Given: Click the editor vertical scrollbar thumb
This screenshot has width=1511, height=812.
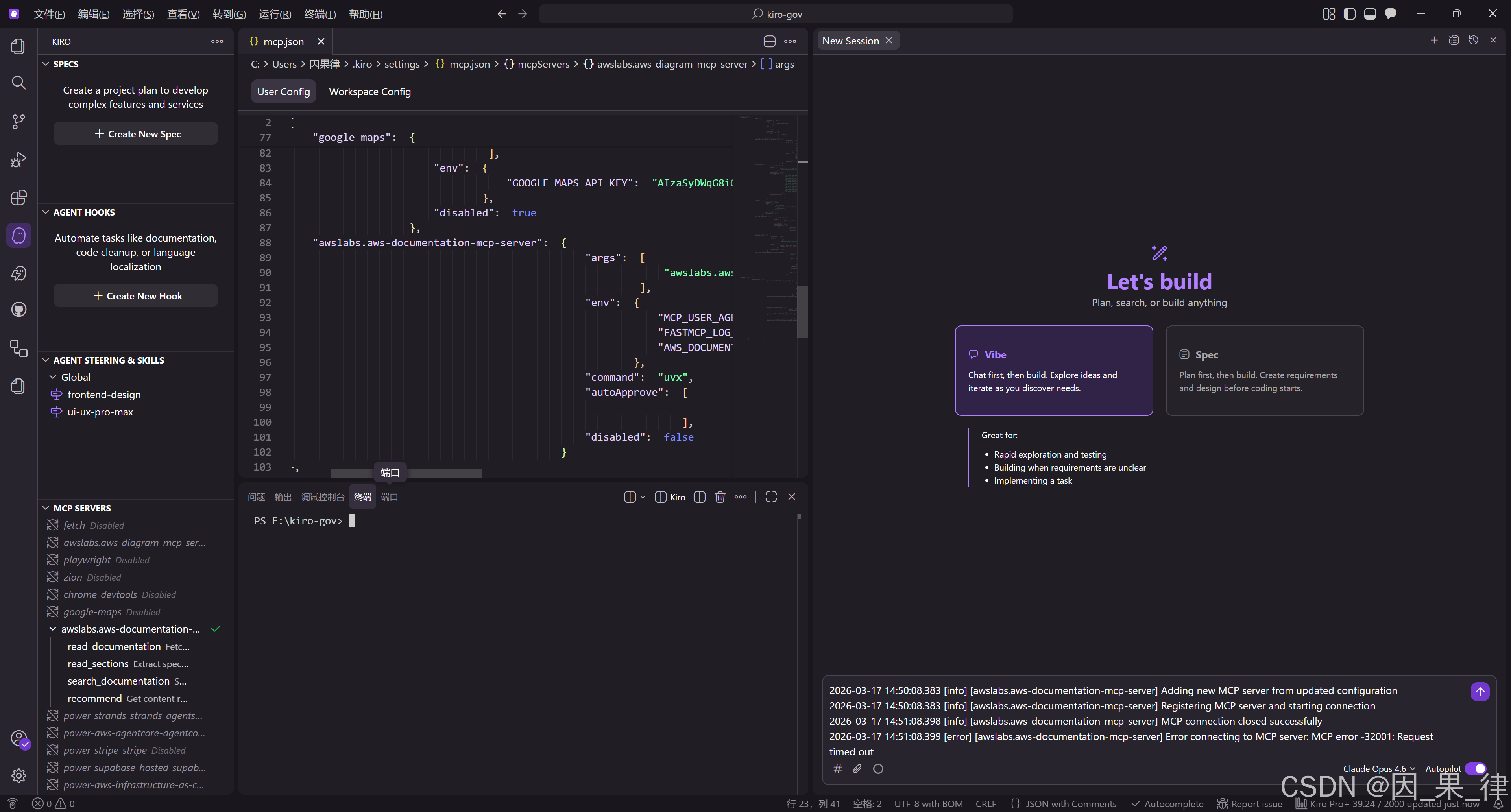Looking at the screenshot, I should coord(802,311).
